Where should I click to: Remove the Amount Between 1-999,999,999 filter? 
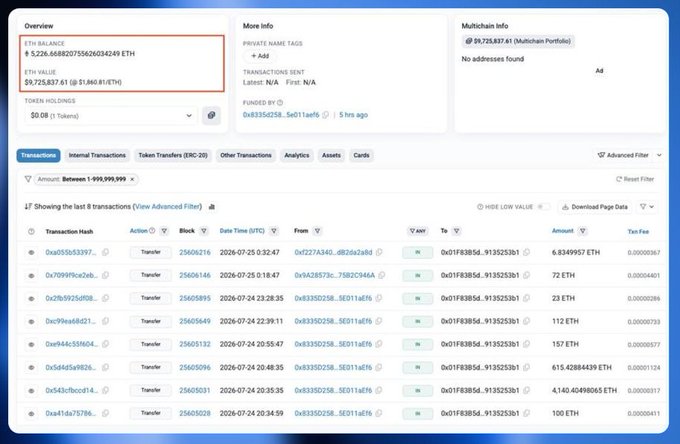tap(132, 179)
